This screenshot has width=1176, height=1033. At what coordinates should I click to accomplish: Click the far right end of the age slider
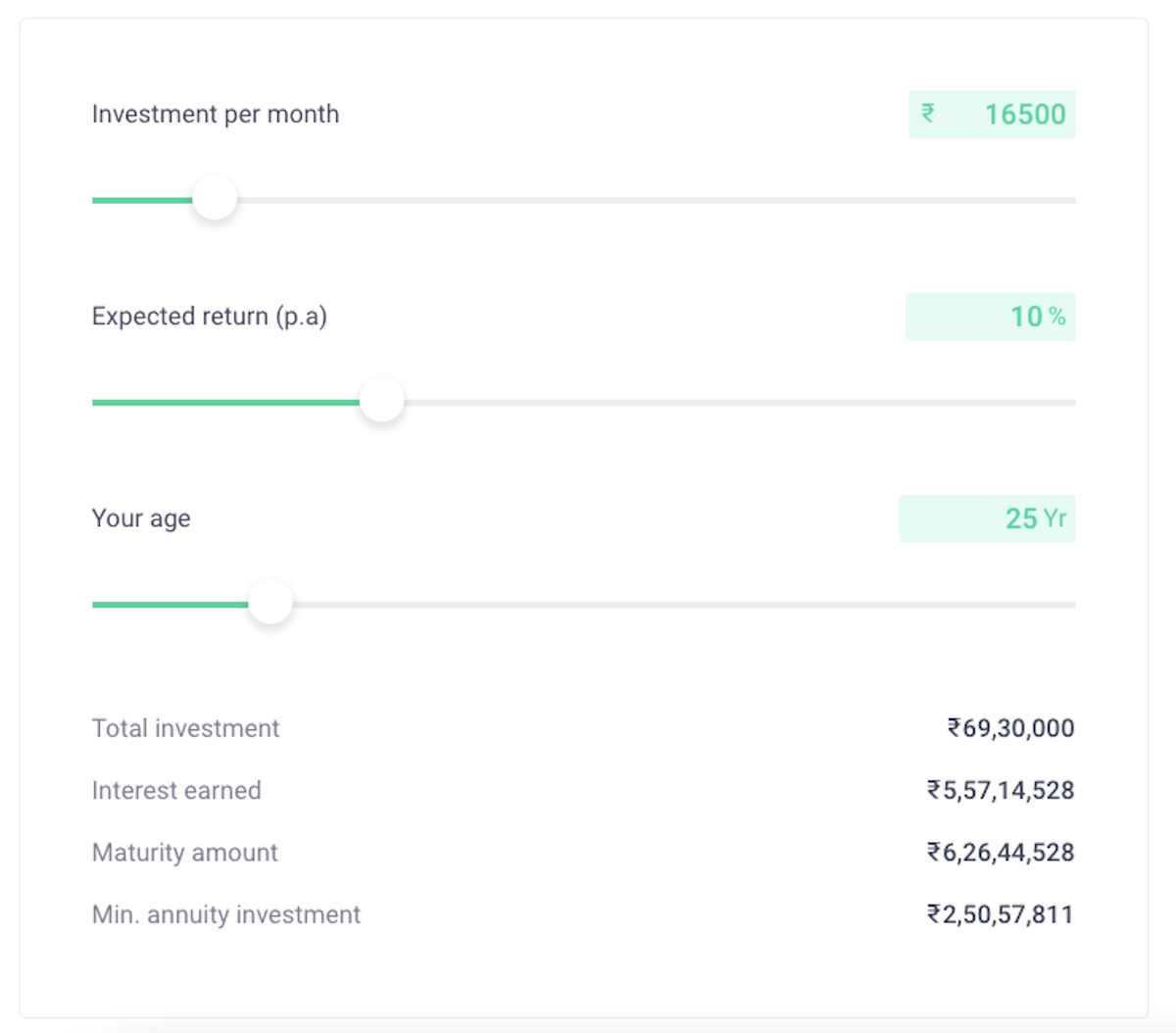(1068, 603)
